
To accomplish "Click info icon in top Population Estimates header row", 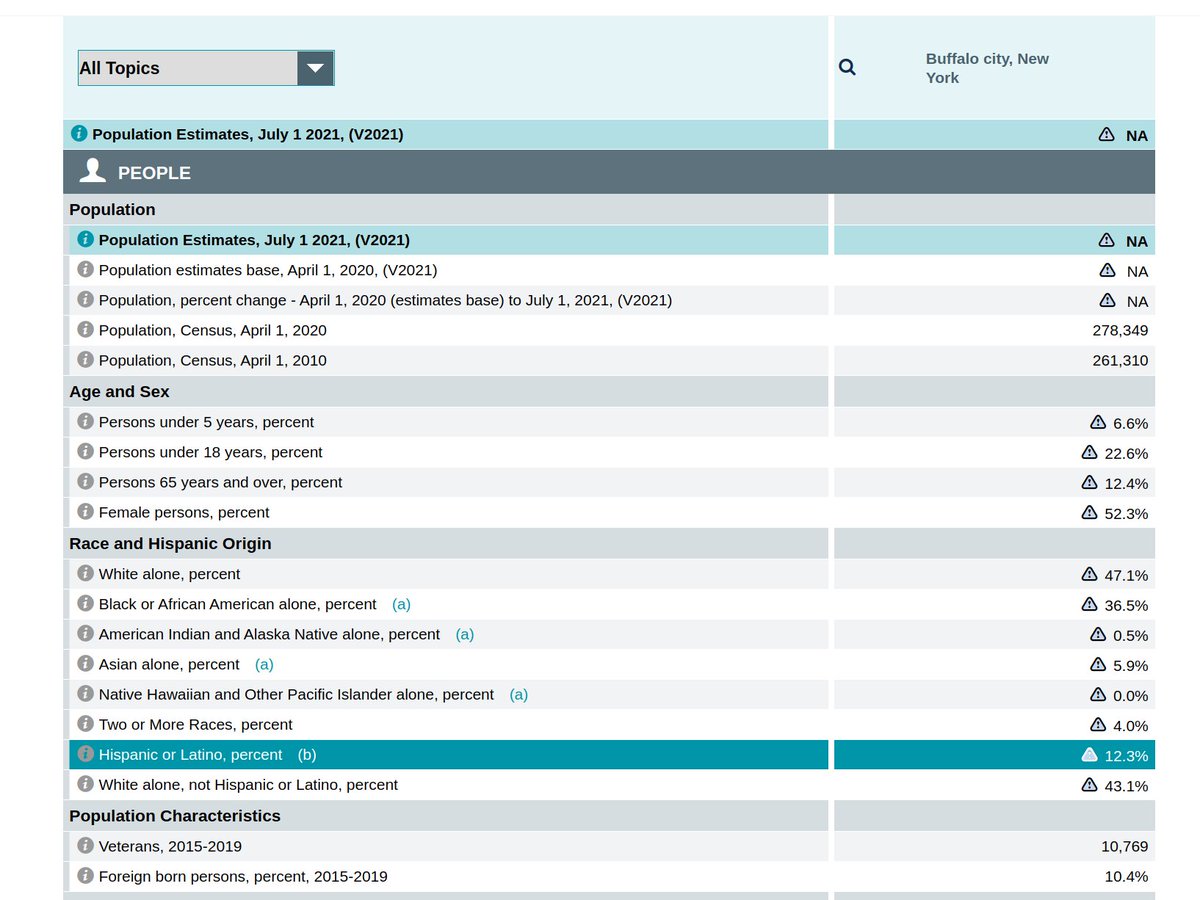I will 79,133.
